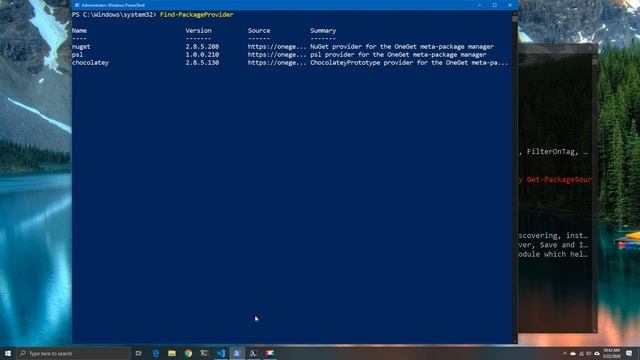Show hidden system tray icons

(x=565, y=353)
